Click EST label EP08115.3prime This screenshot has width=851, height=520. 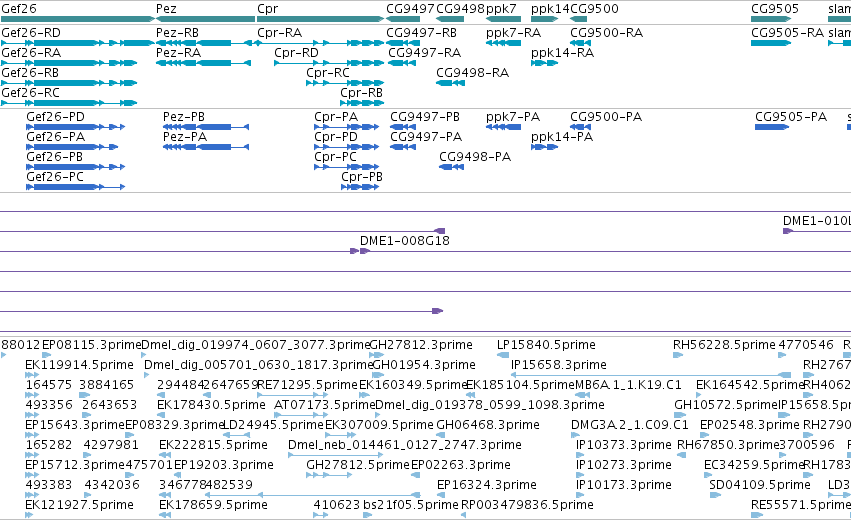pyautogui.click(x=91, y=345)
